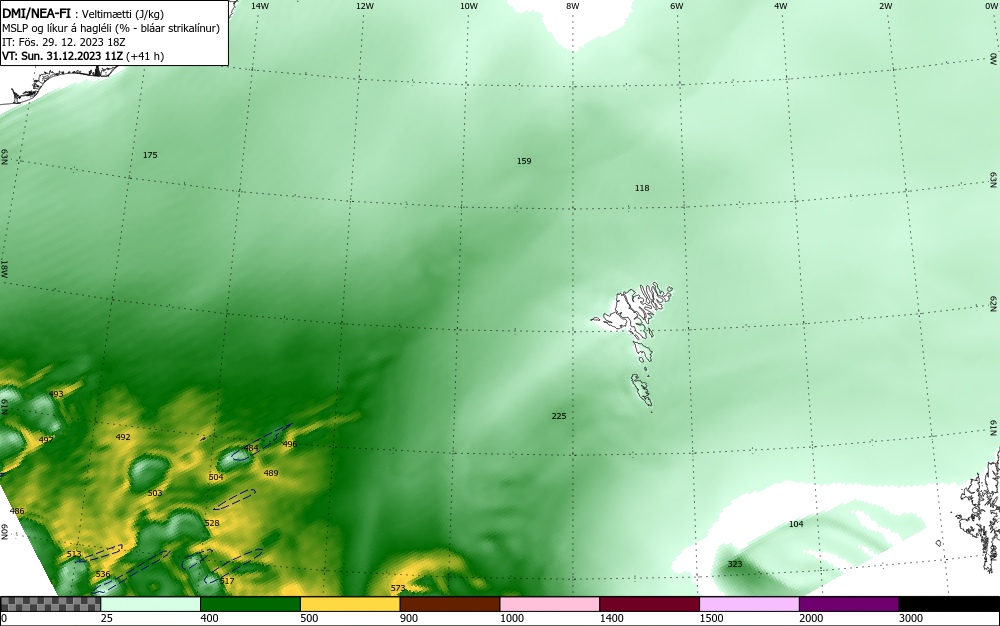Click the 'VT: Sun. 31.12.2023 11Z' line

click(x=83, y=56)
